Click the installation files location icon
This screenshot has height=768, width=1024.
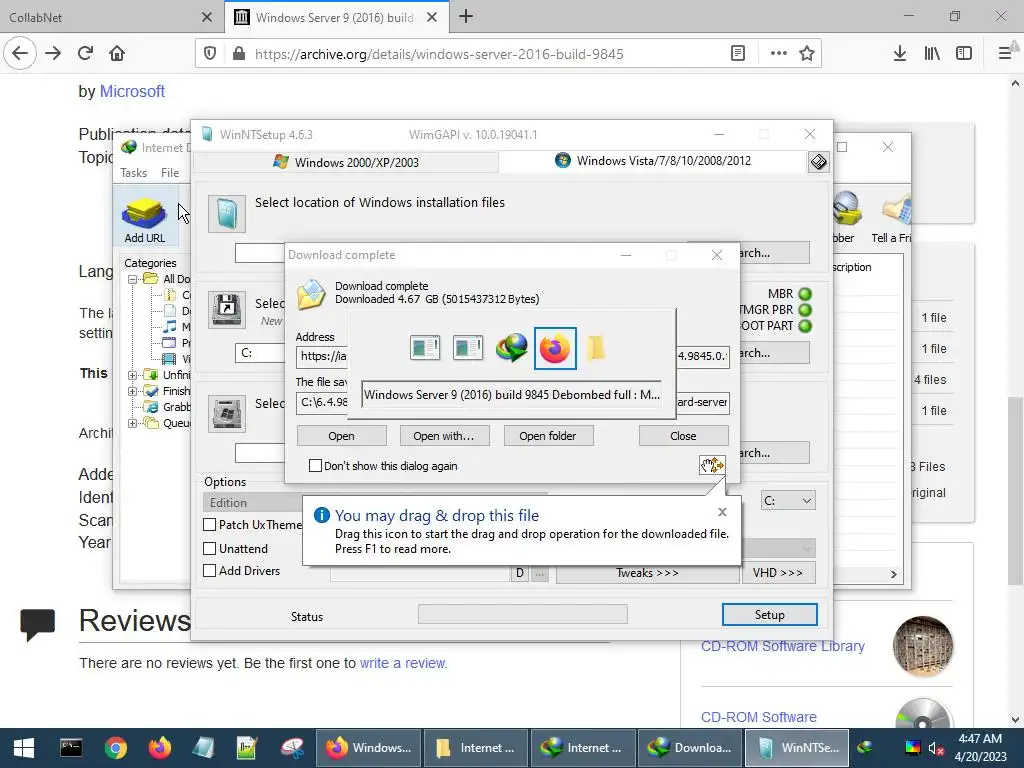(x=227, y=214)
